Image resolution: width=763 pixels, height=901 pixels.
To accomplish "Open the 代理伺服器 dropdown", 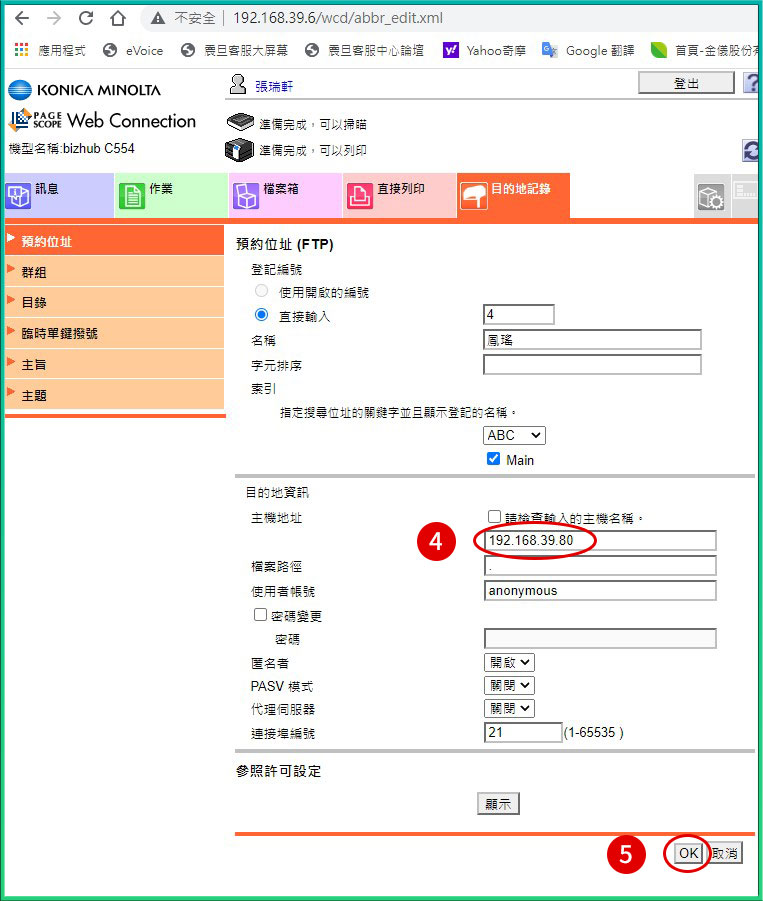I will point(510,709).
